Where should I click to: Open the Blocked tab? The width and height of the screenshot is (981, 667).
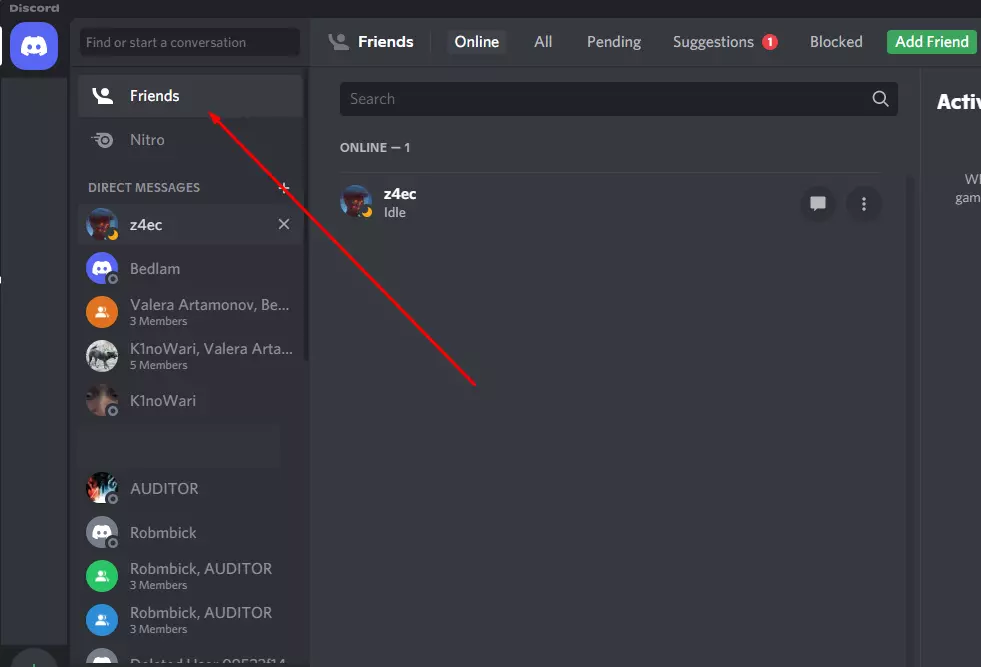836,42
